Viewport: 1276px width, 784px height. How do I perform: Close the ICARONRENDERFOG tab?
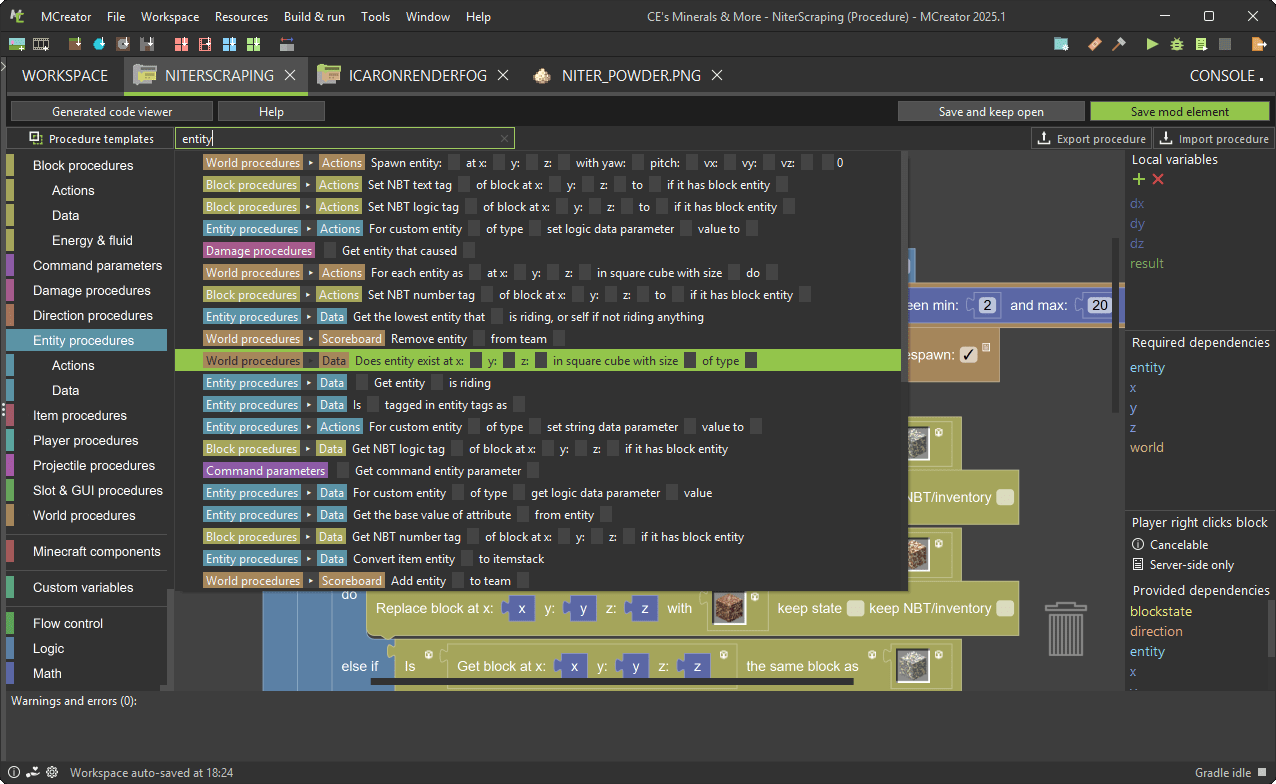pyautogui.click(x=503, y=75)
